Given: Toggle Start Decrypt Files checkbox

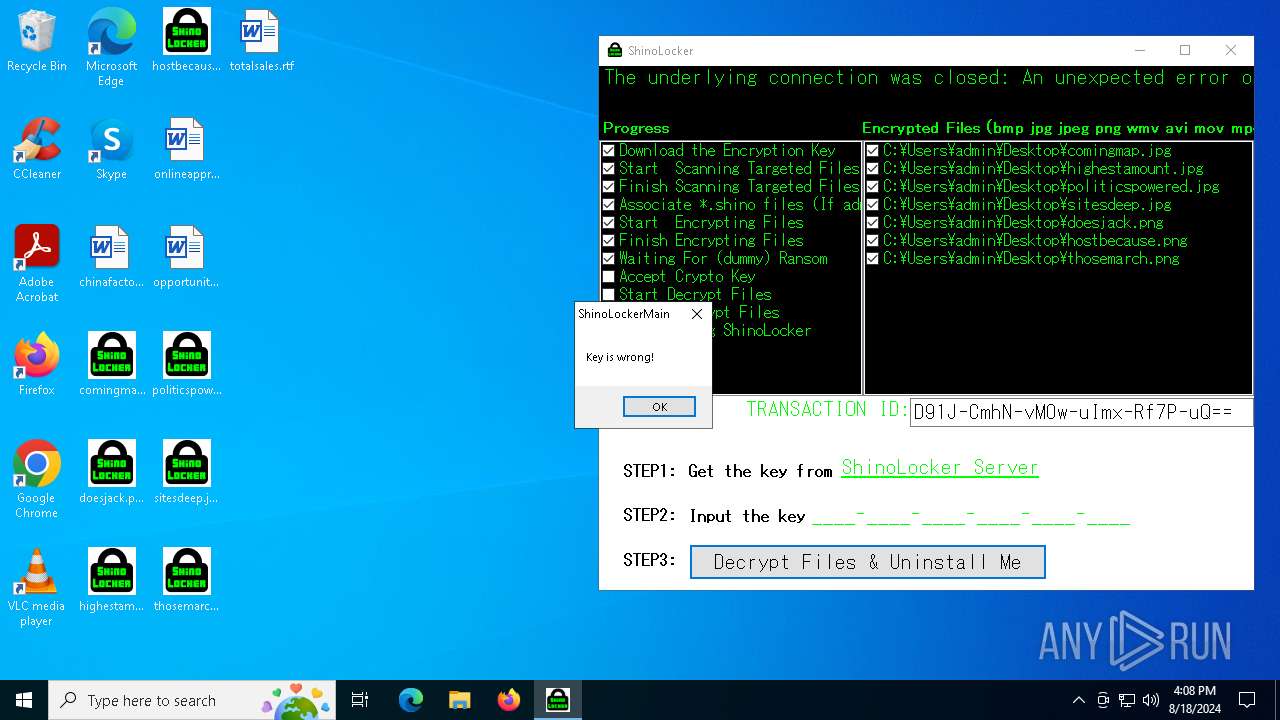Looking at the screenshot, I should click(x=609, y=295).
